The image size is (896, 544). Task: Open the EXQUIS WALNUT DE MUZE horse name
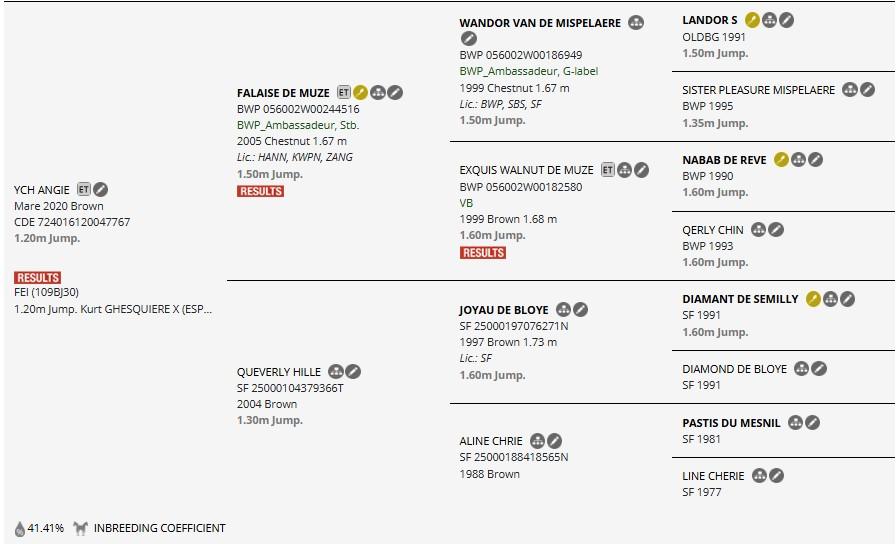click(526, 170)
